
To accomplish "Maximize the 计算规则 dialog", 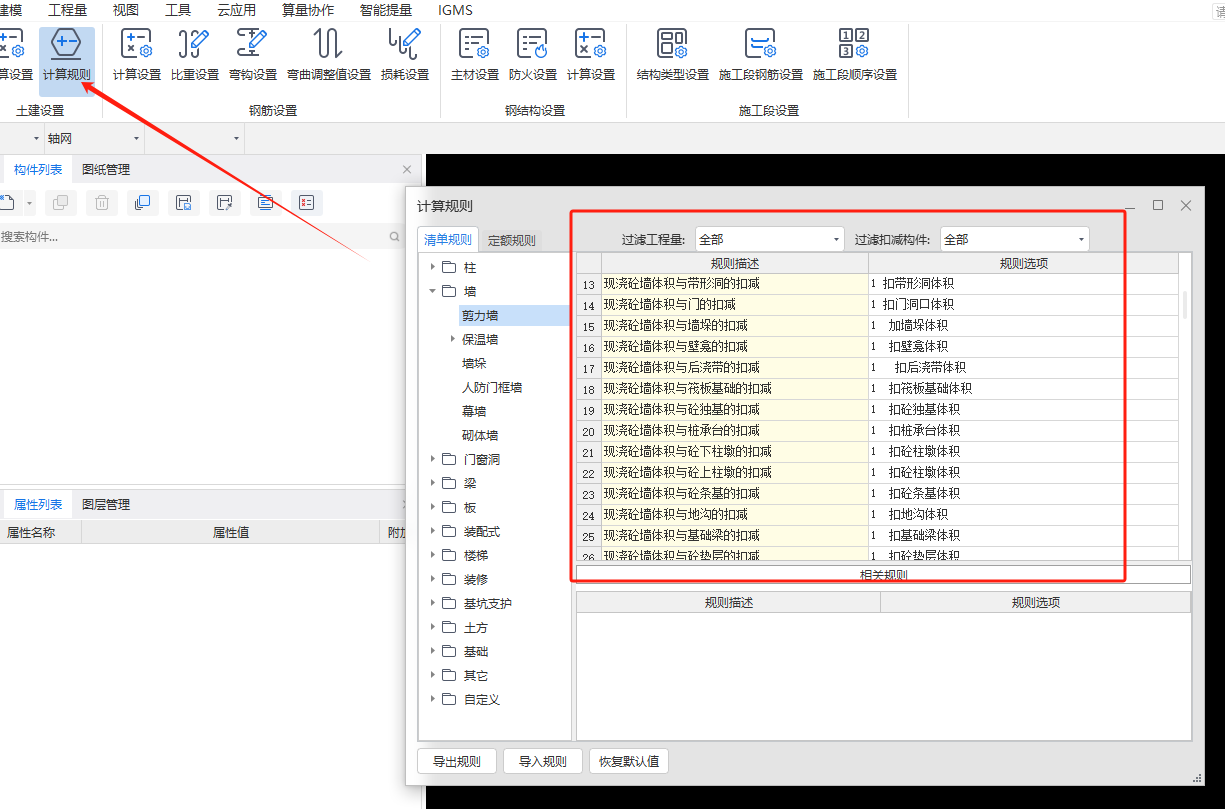I will point(1158,205).
